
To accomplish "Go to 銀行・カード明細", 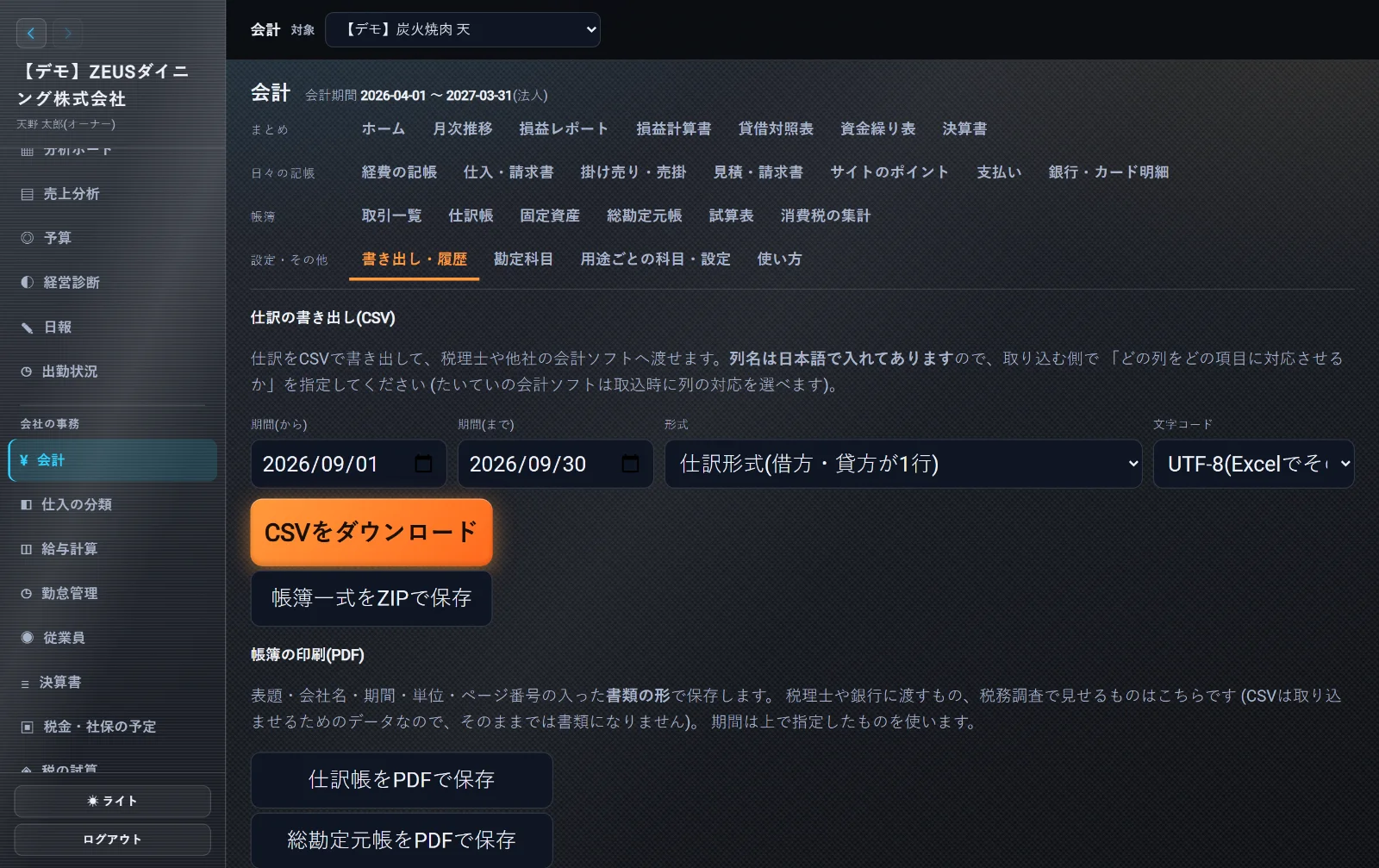I will point(1108,172).
